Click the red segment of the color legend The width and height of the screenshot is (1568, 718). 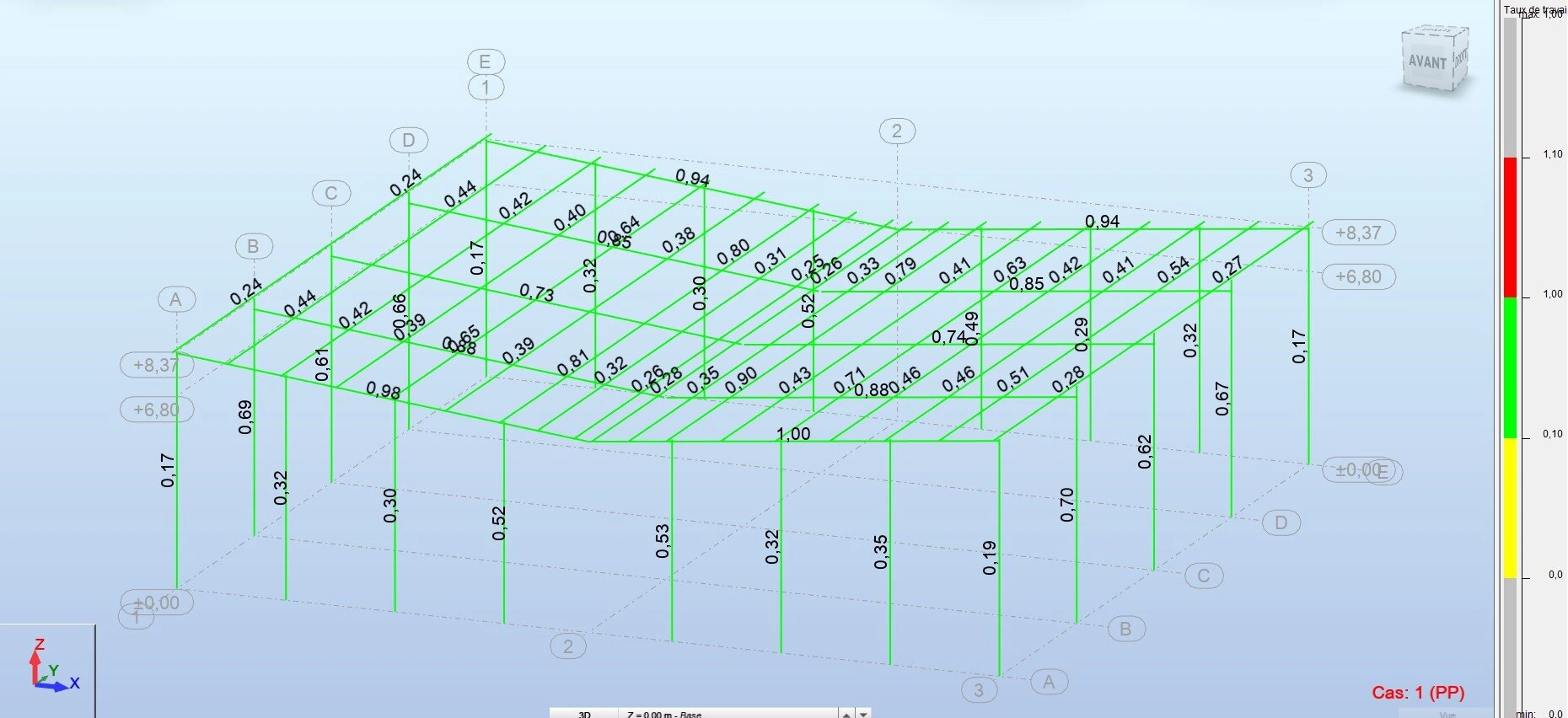(1510, 227)
